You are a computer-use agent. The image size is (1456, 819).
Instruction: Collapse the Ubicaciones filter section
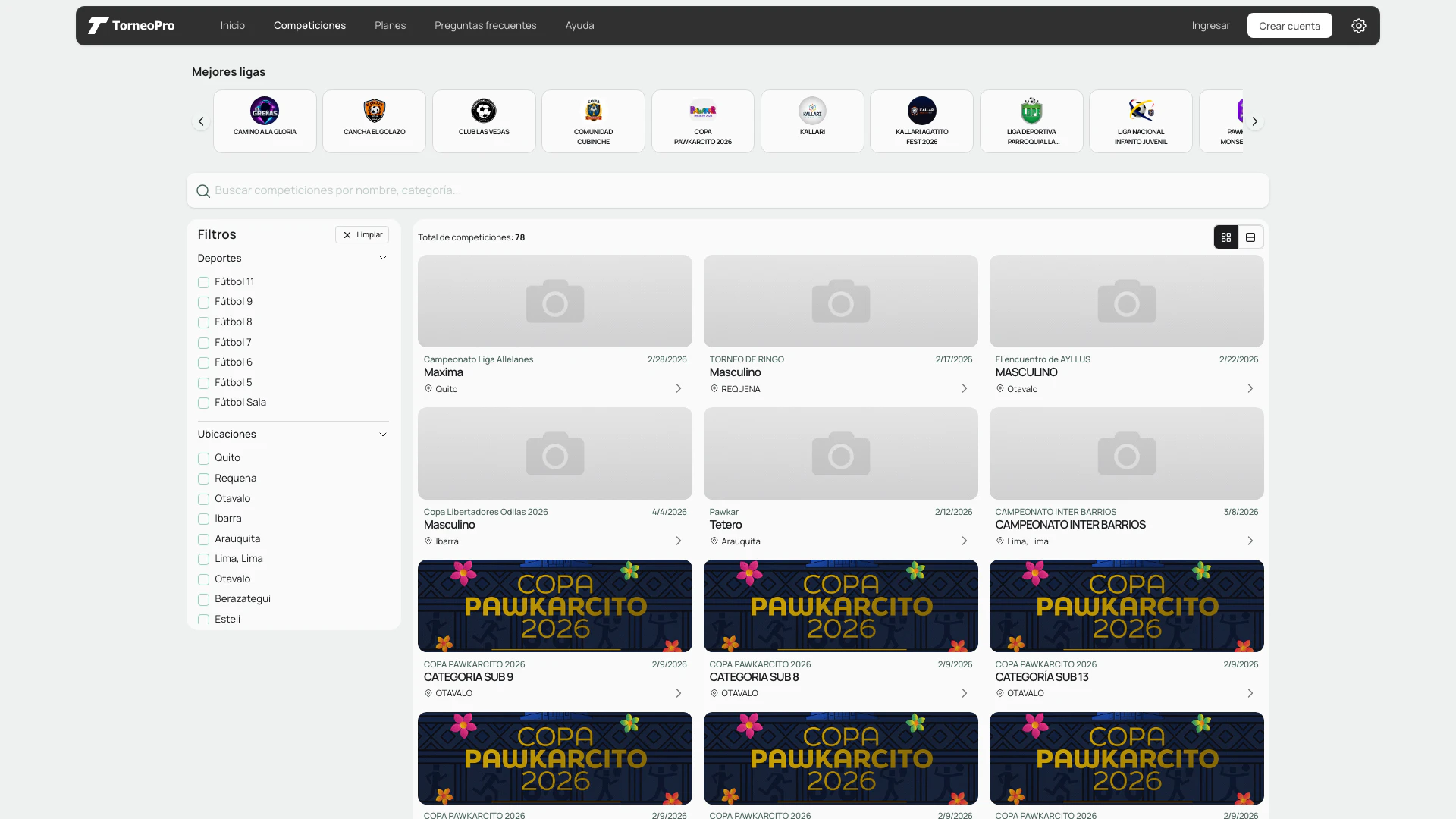(382, 435)
